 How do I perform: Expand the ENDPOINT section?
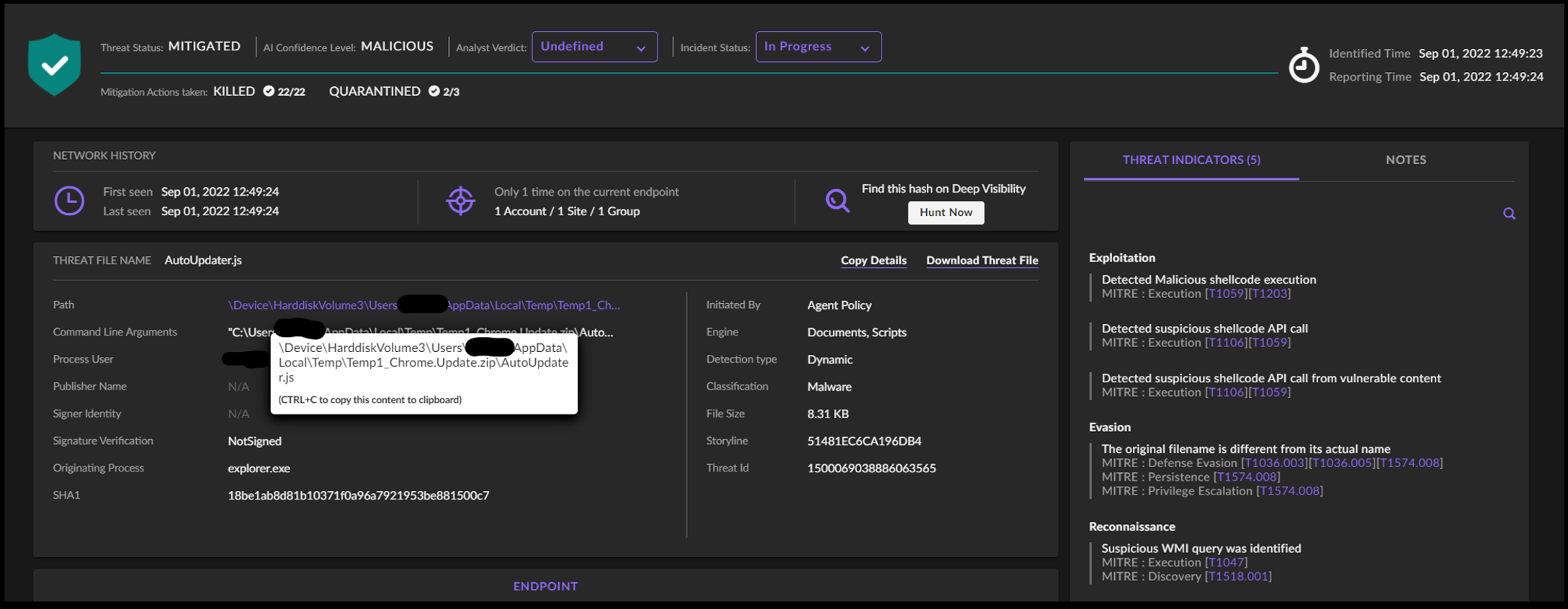[x=545, y=586]
